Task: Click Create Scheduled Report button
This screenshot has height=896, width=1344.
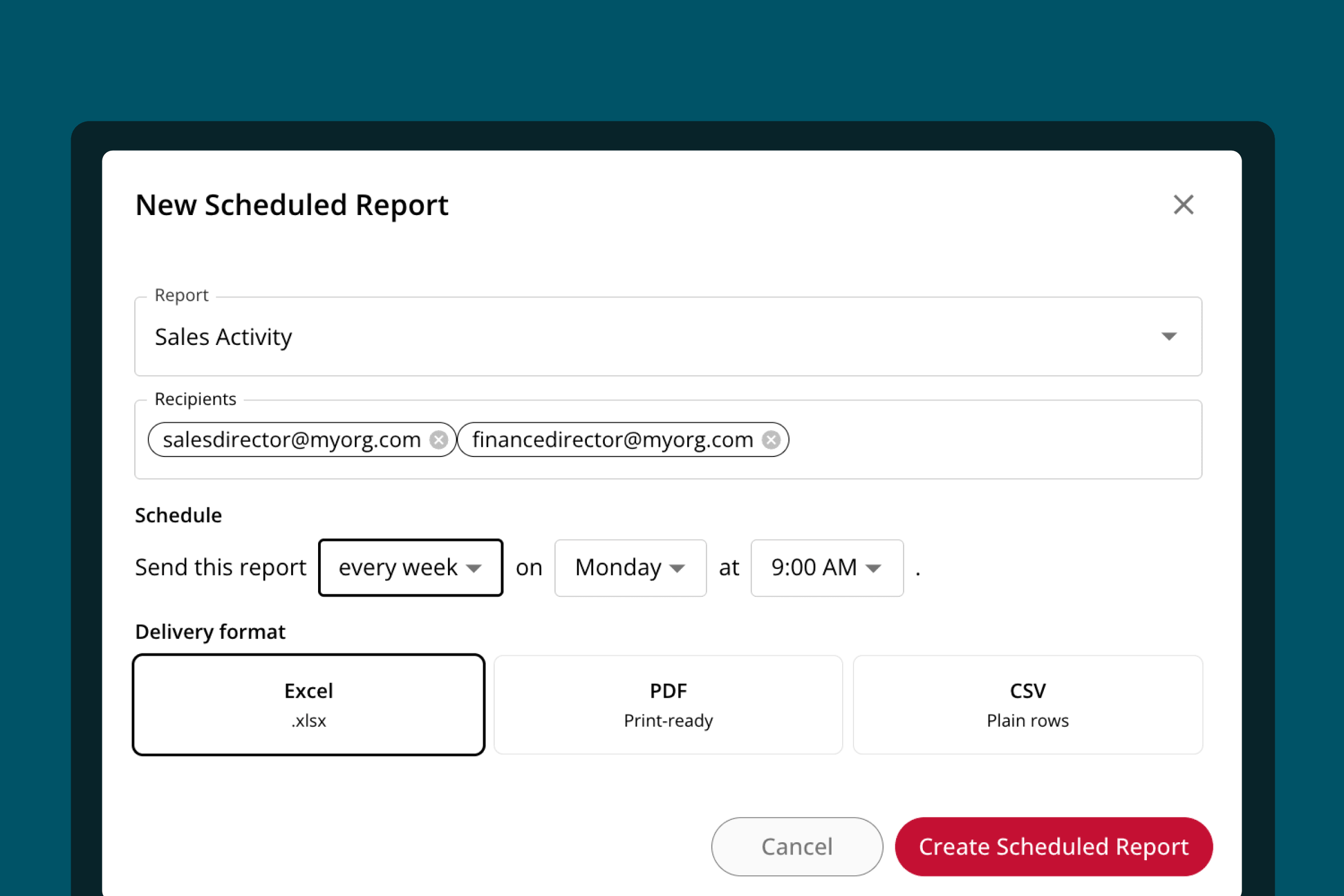Action: 1054,846
